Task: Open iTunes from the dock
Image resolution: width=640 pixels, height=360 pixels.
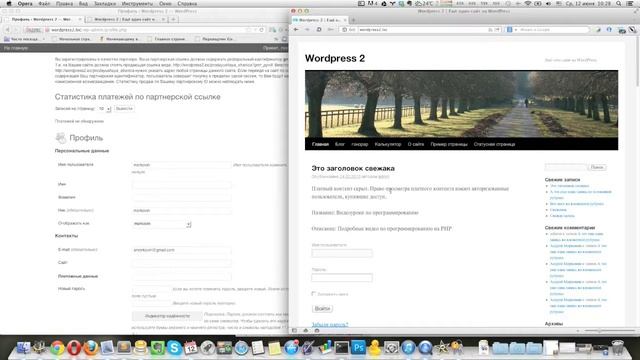Action: click(408, 348)
